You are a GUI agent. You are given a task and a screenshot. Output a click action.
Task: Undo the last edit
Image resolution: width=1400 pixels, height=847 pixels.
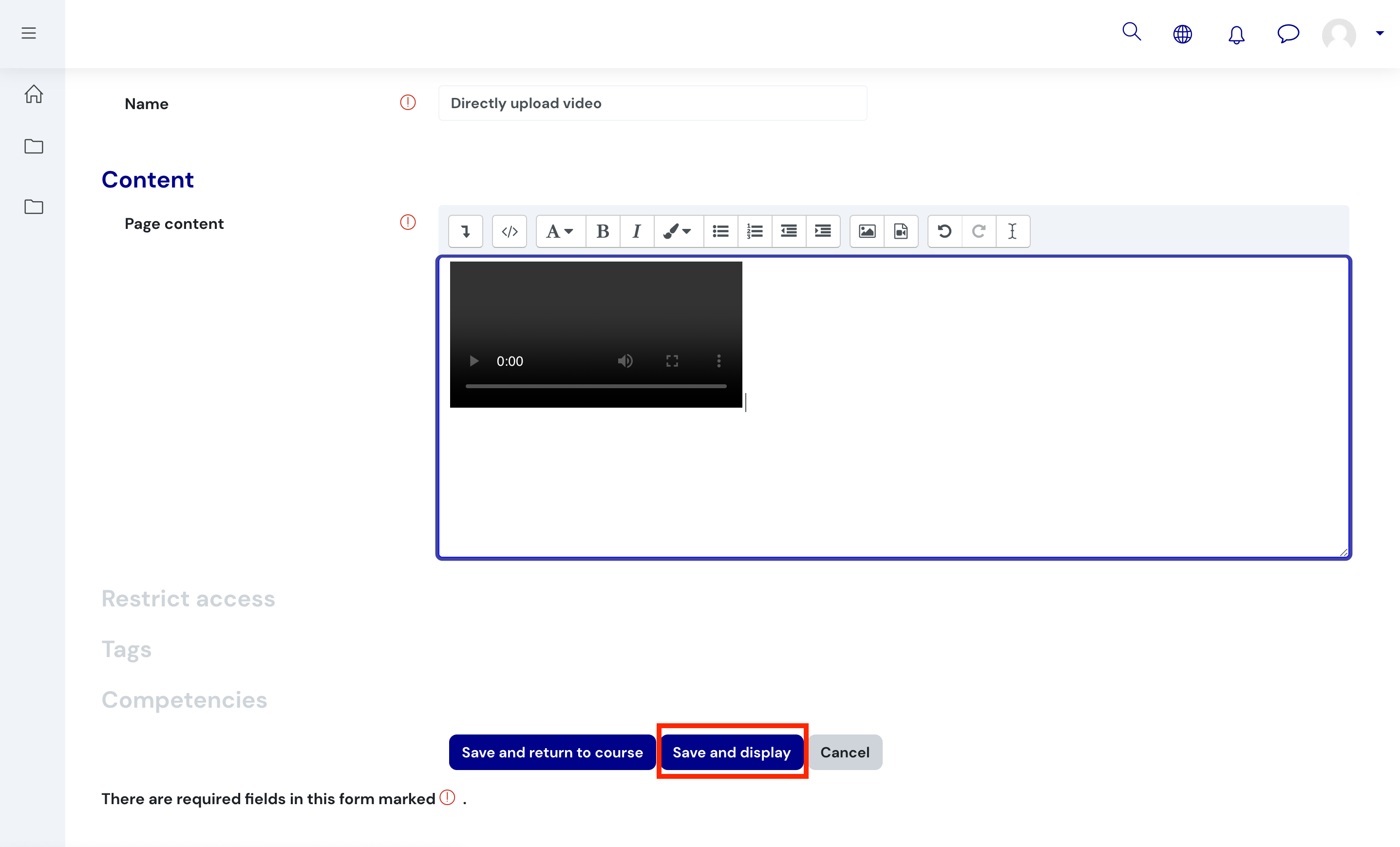(945, 231)
